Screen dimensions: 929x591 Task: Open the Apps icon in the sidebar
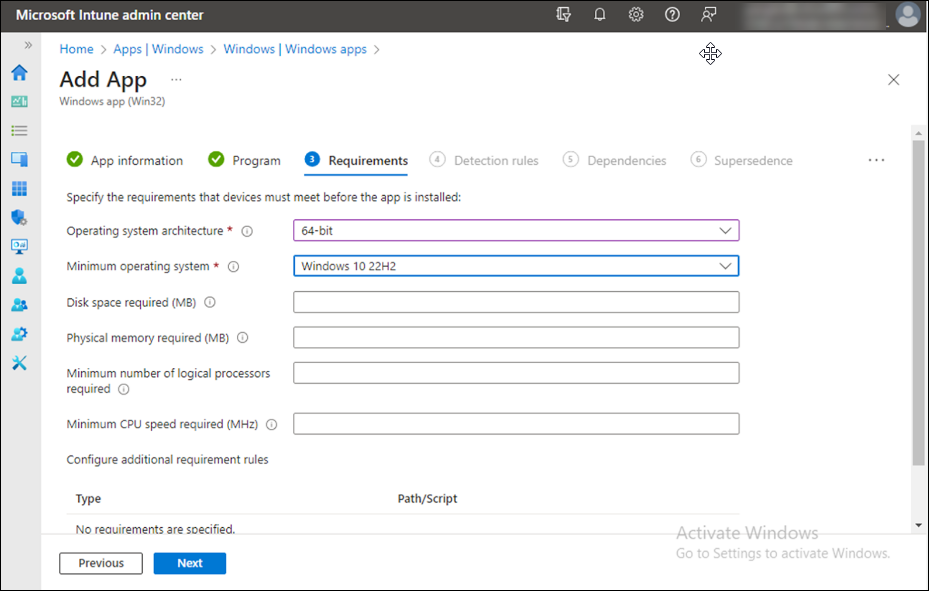18,188
